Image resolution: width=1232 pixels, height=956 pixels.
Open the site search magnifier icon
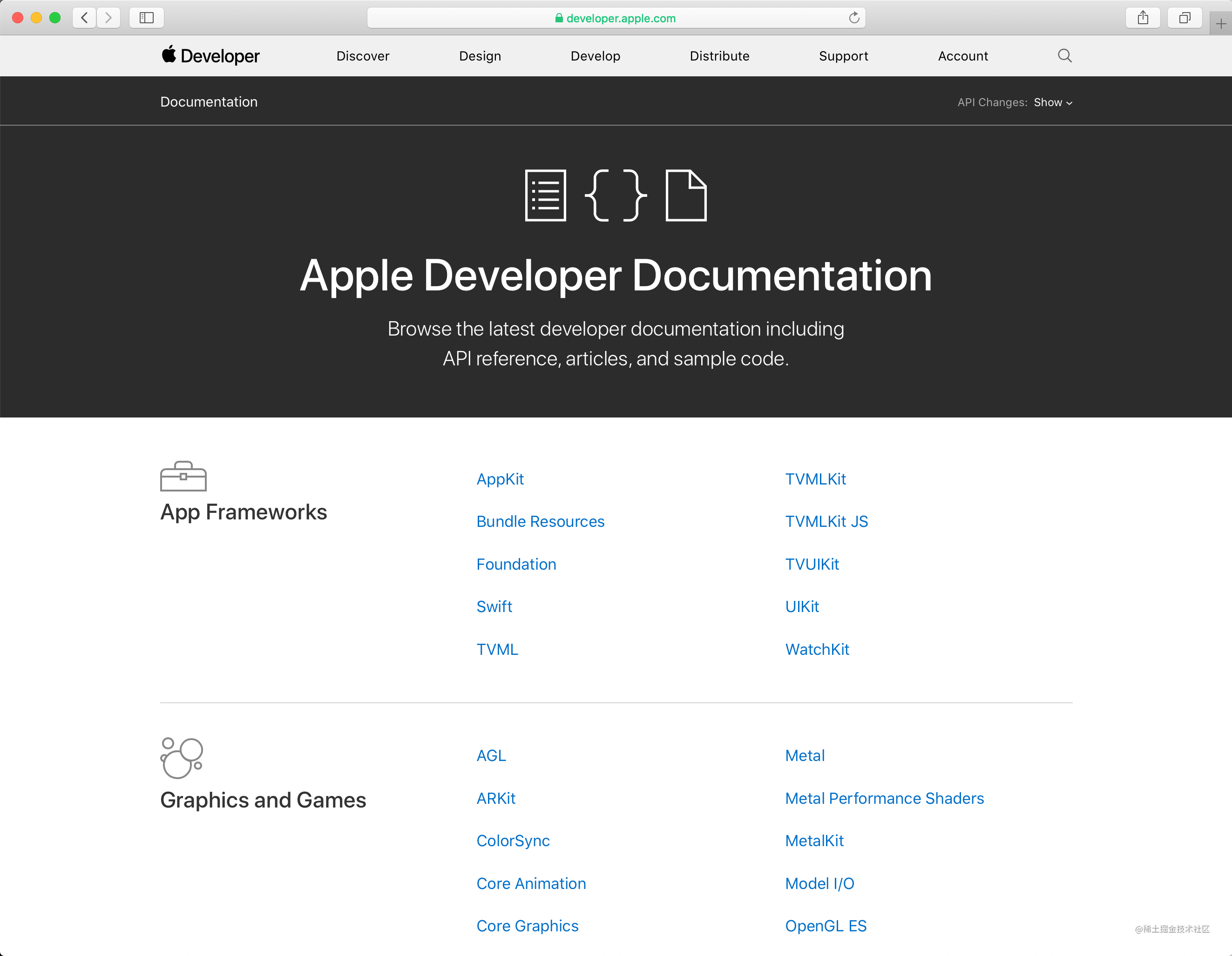click(x=1064, y=56)
